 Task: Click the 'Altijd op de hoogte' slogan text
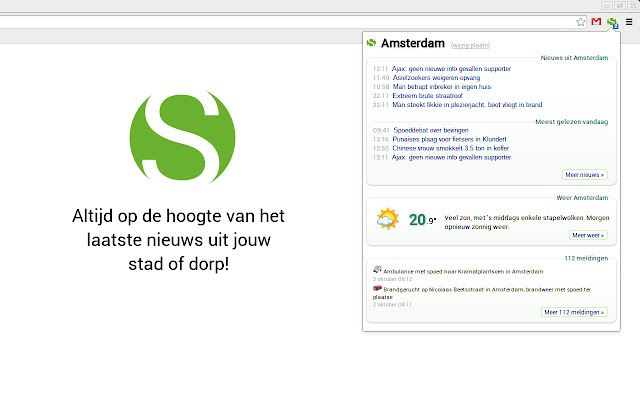click(x=178, y=240)
